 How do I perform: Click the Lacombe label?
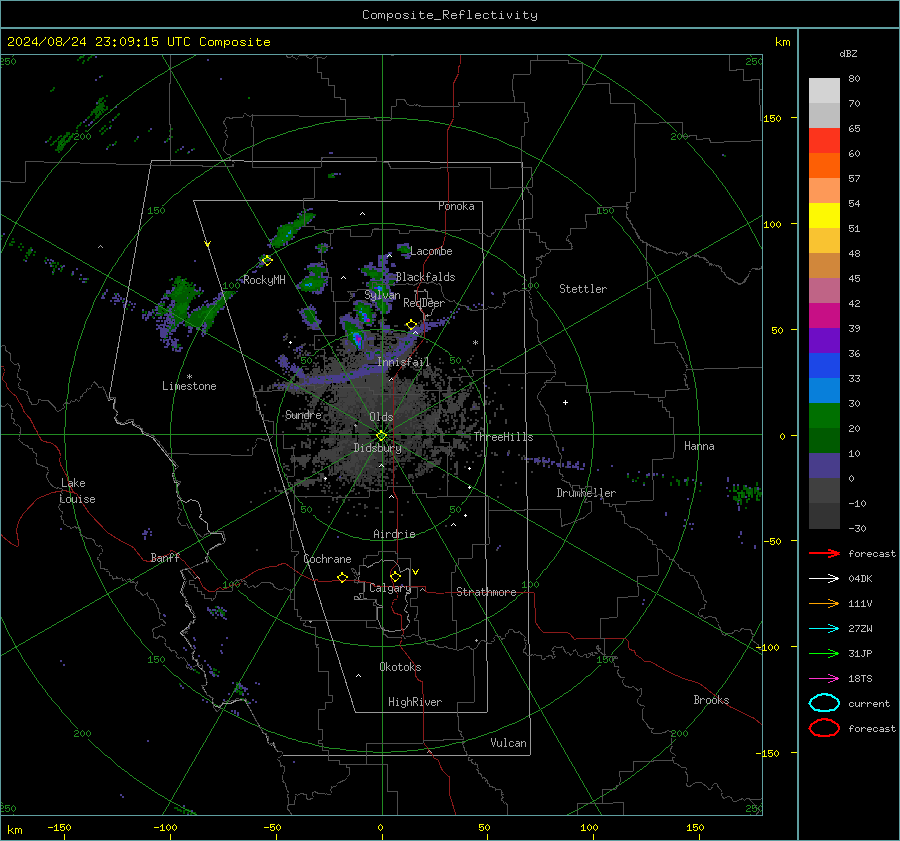[431, 251]
